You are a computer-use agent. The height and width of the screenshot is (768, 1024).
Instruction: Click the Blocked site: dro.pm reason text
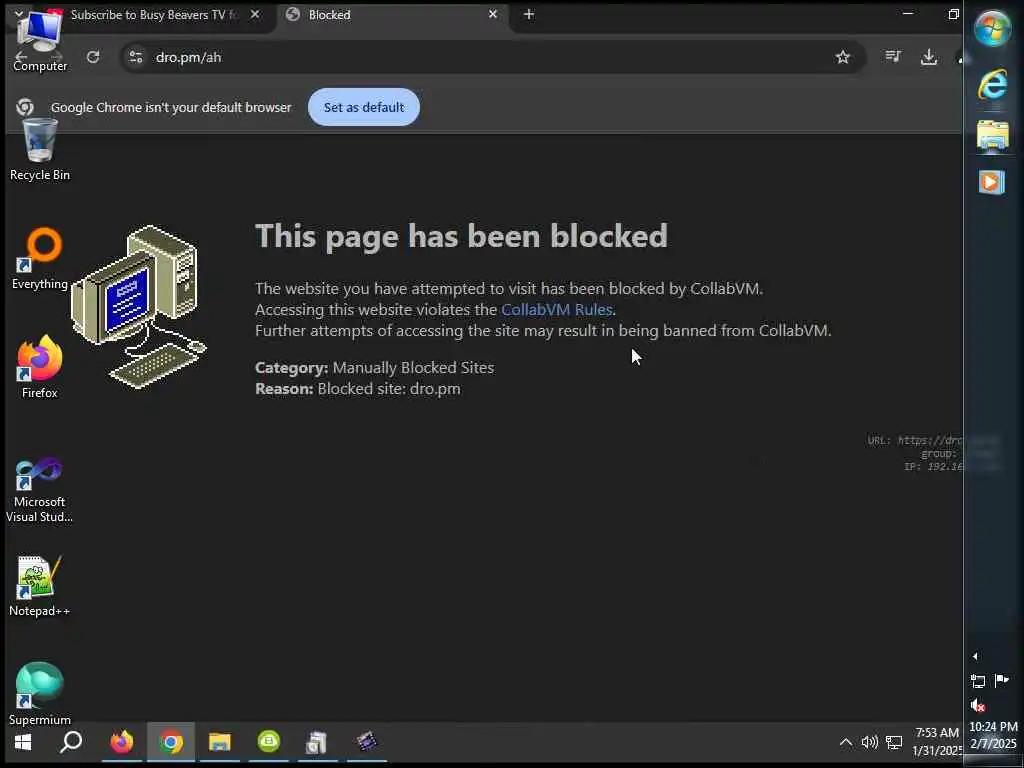point(389,389)
